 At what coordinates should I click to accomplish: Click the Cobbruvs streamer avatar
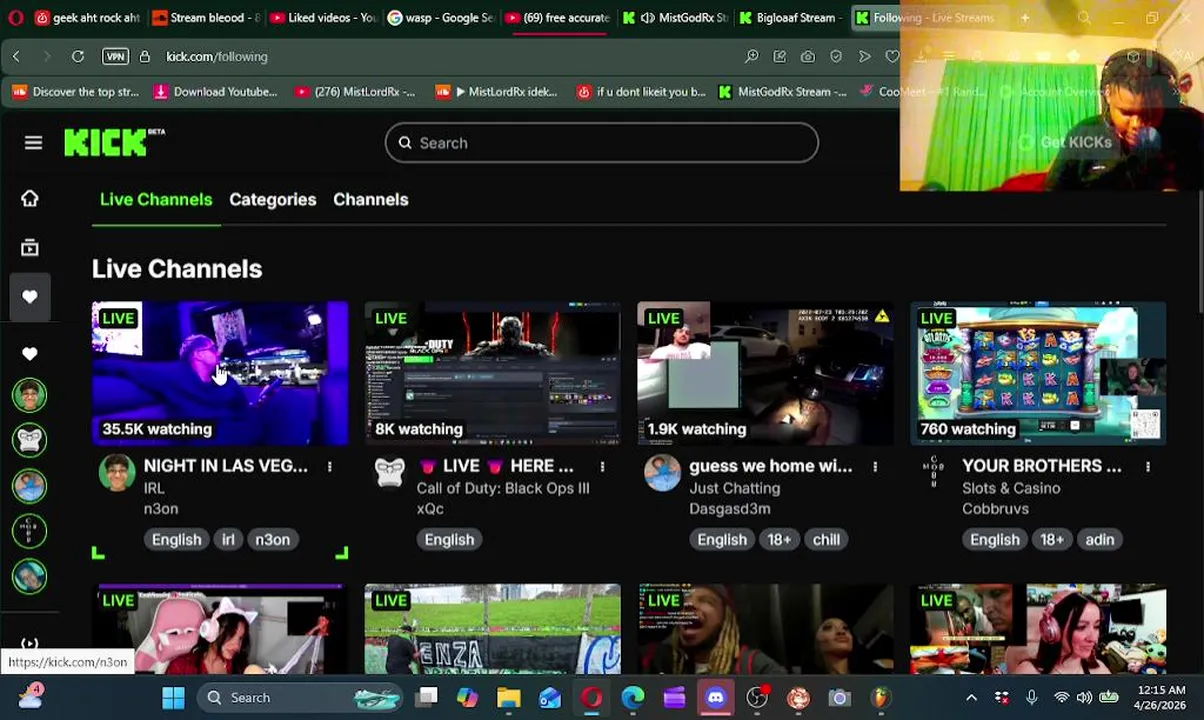[935, 473]
